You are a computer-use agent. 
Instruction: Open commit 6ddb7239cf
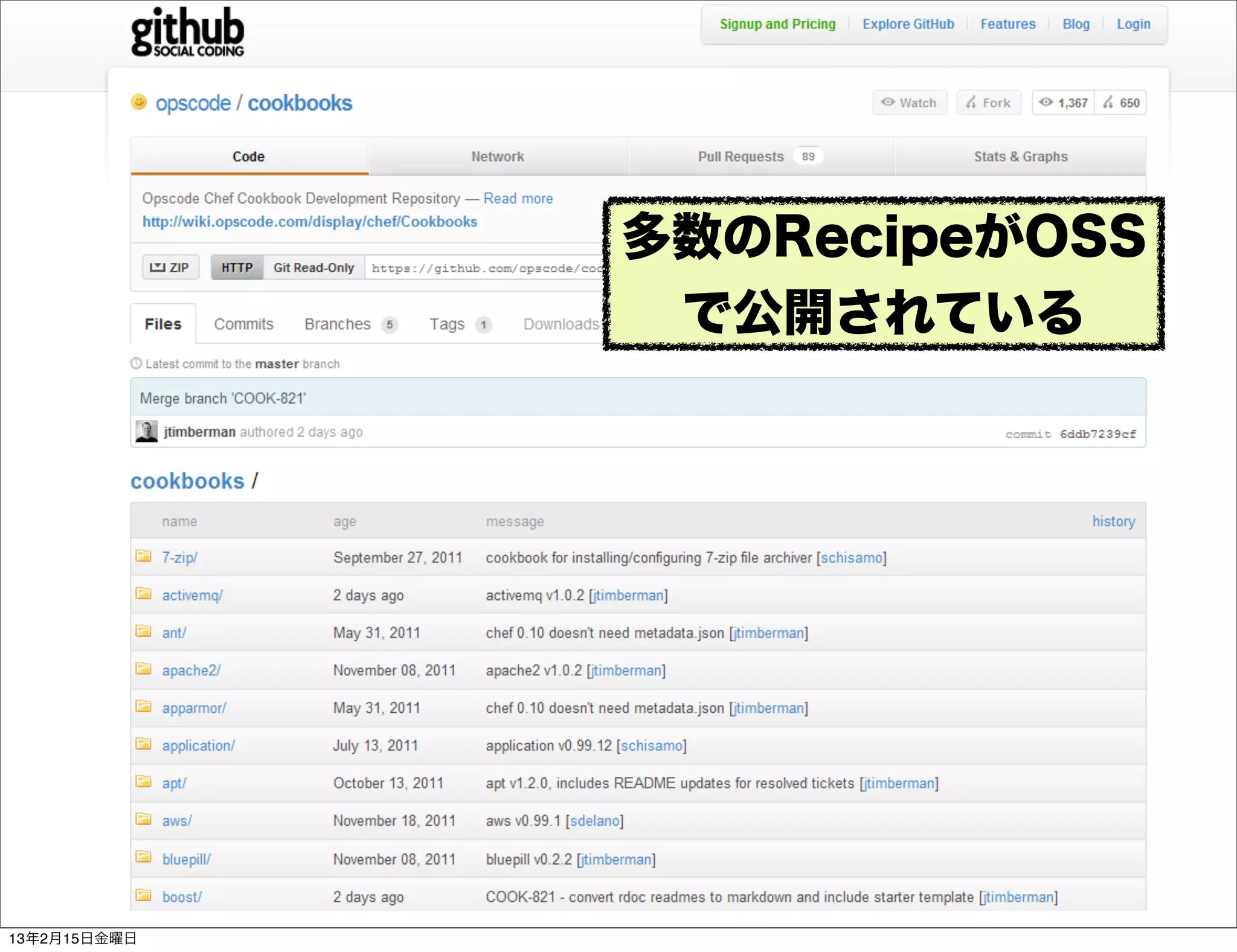(1097, 434)
